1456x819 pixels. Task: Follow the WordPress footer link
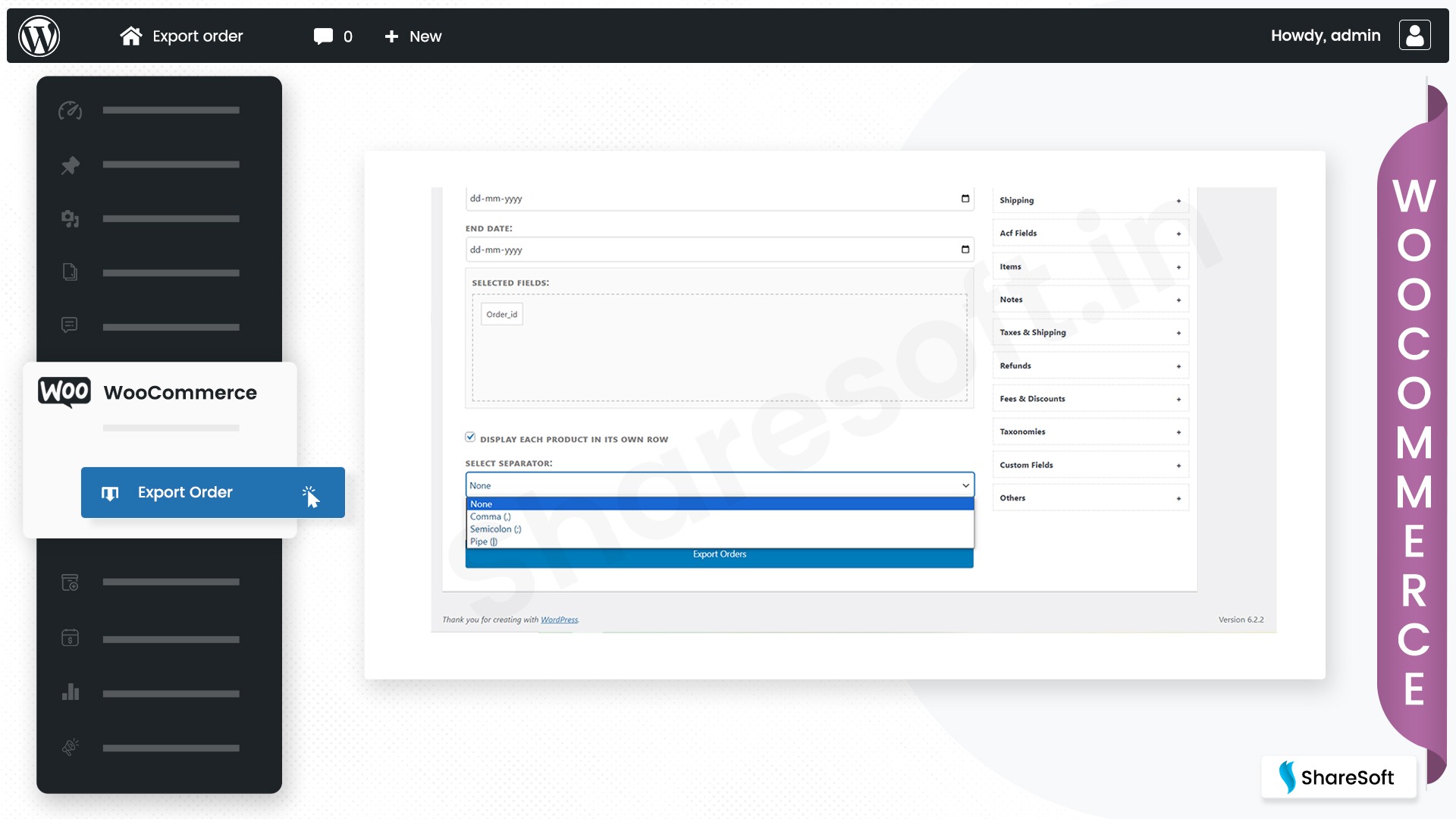pos(559,620)
